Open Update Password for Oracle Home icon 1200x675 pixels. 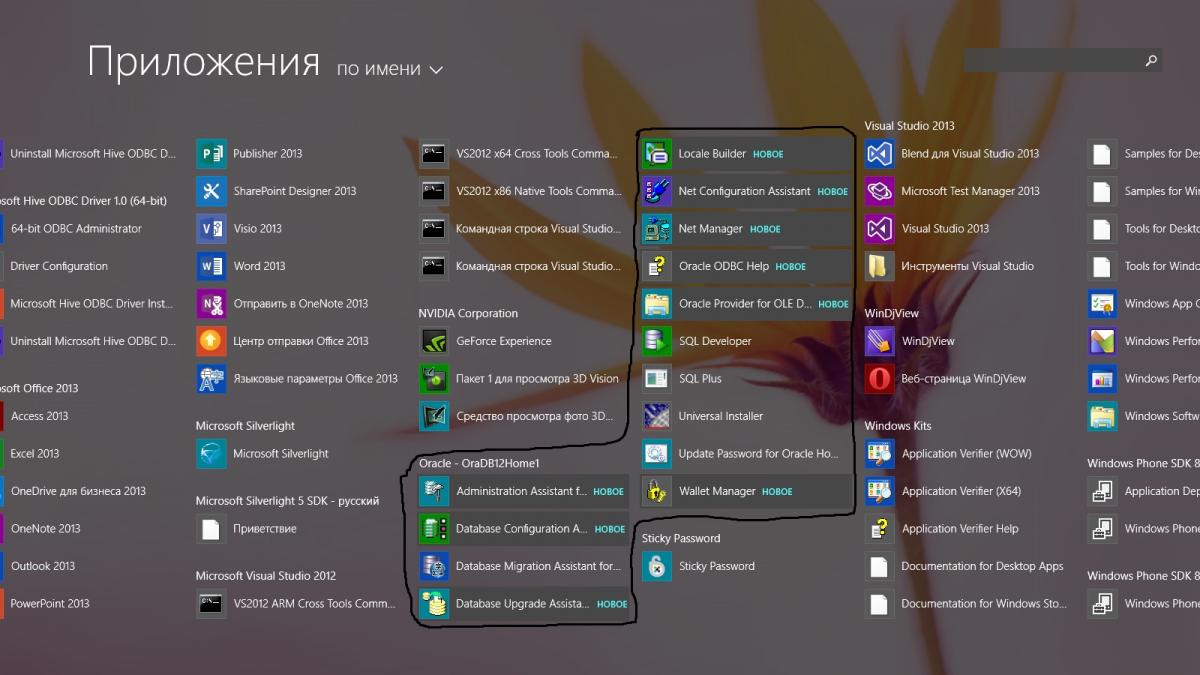(x=656, y=454)
